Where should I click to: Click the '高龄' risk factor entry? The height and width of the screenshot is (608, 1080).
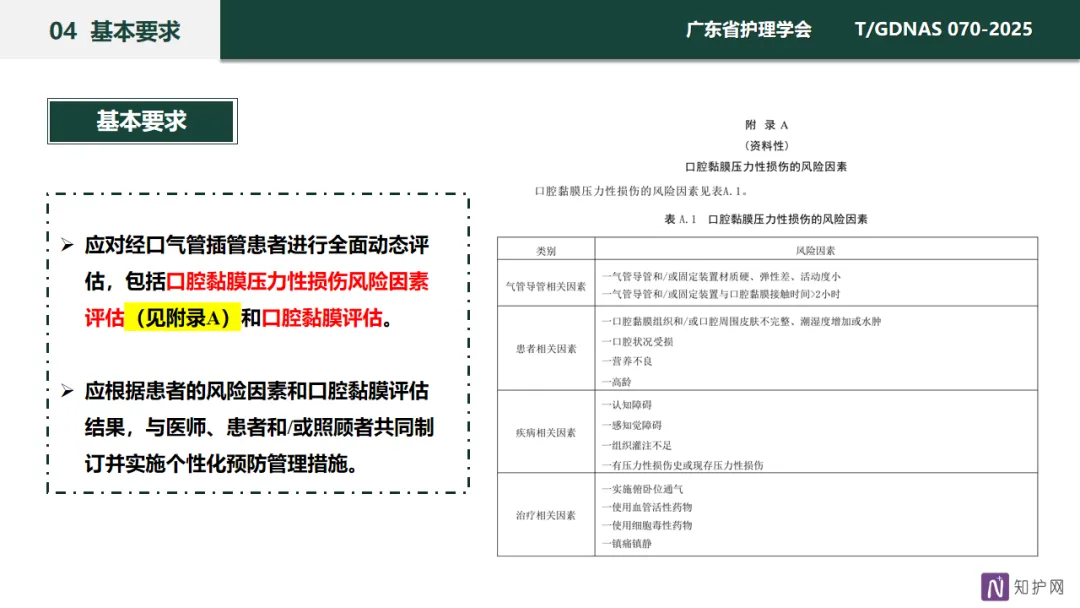616,381
